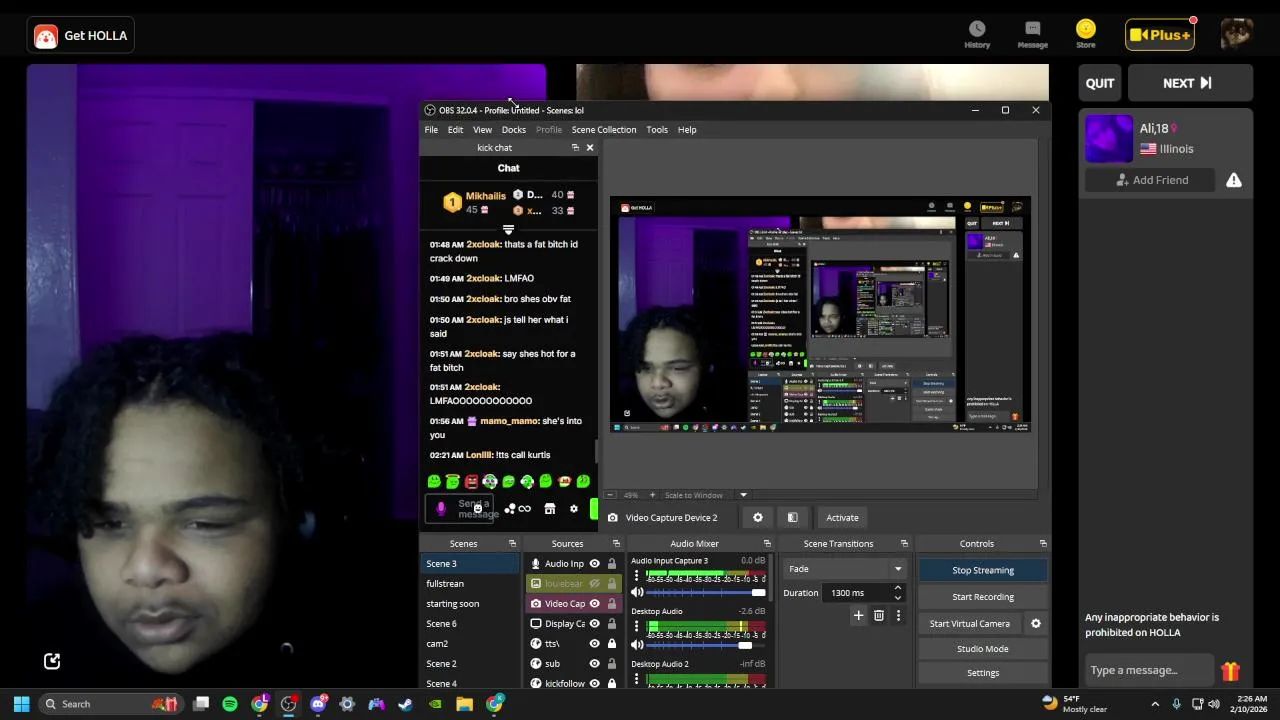Open the OBS Docks menu
Viewport: 1280px width, 720px height.
513,130
